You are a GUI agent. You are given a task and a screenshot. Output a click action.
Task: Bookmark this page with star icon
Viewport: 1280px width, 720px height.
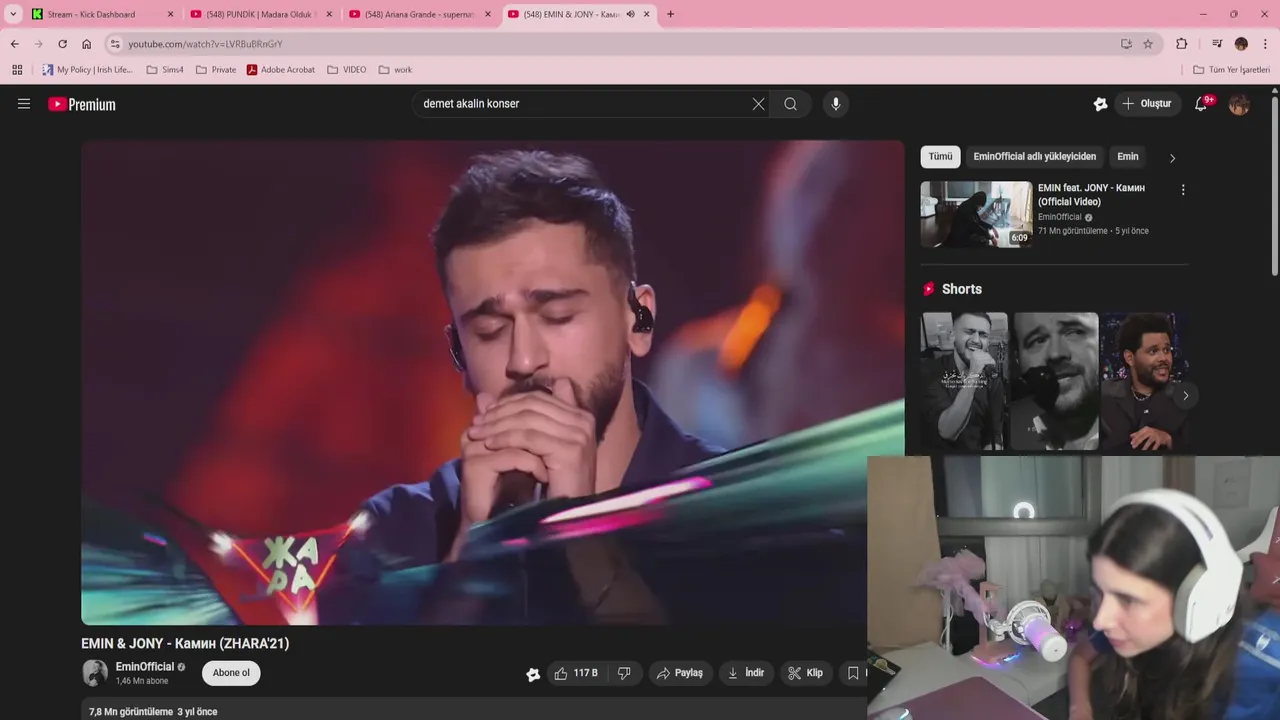[1148, 44]
